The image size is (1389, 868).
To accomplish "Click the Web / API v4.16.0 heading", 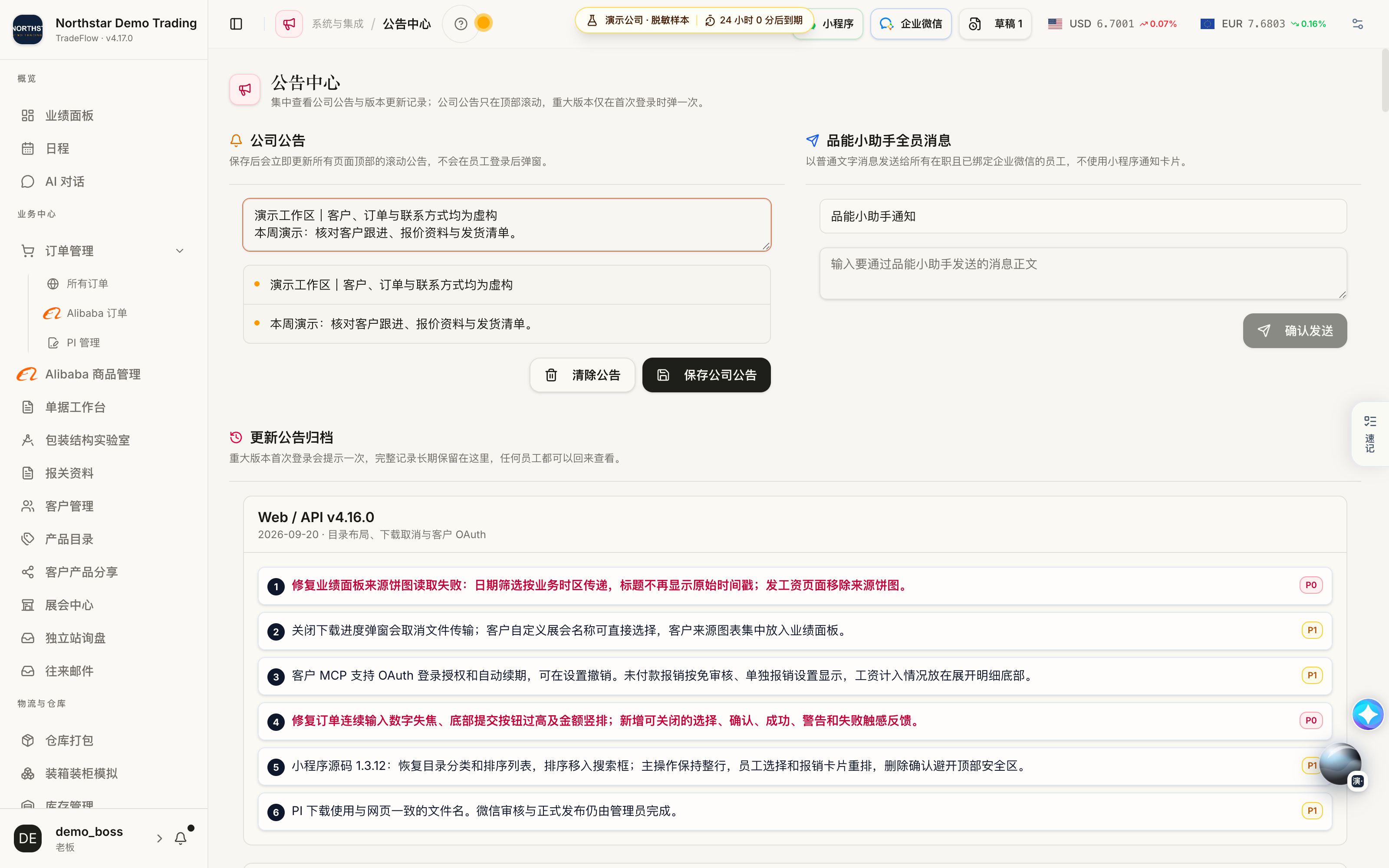I will [x=316, y=517].
